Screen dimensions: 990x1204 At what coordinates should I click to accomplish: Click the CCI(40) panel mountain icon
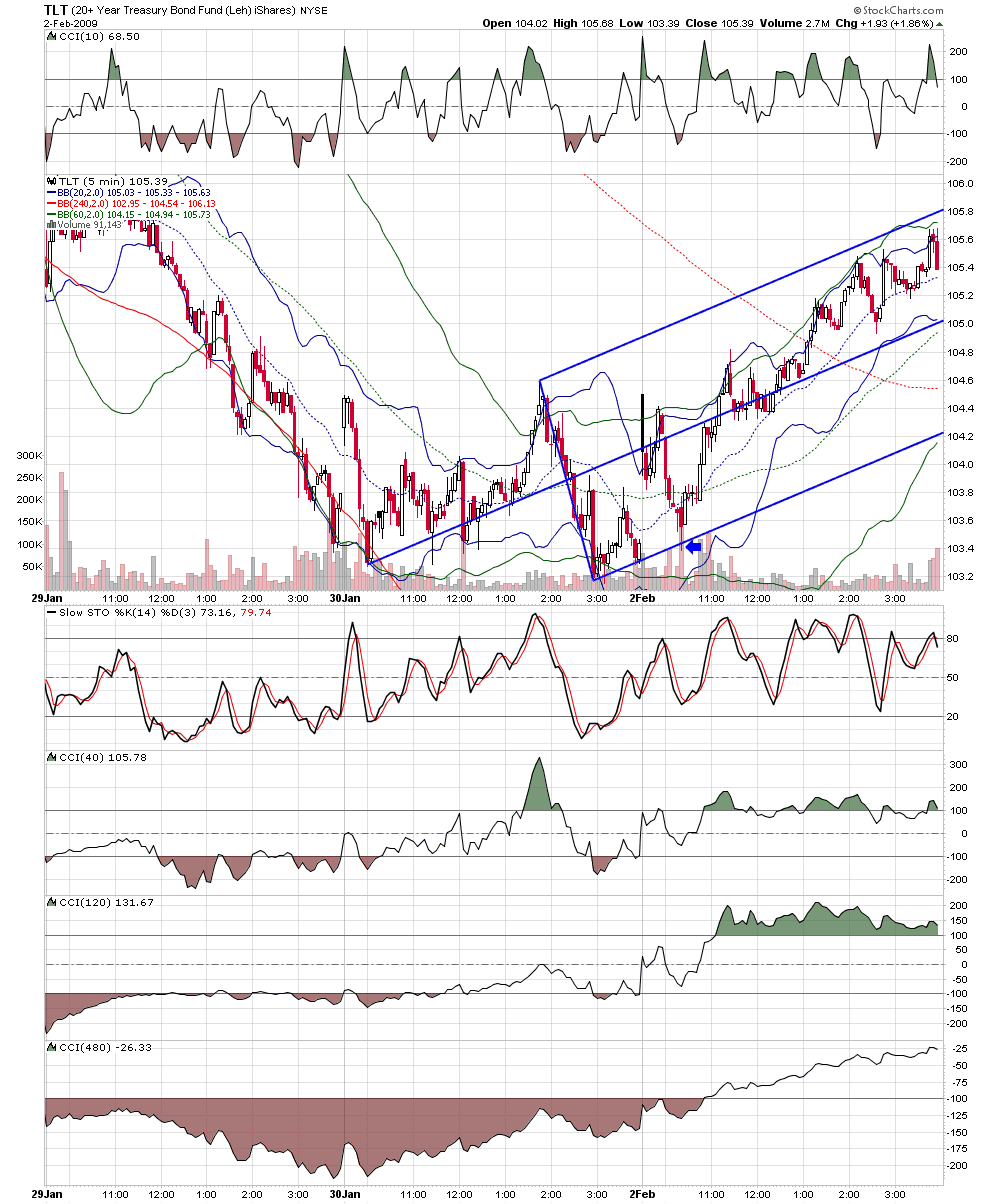point(51,757)
